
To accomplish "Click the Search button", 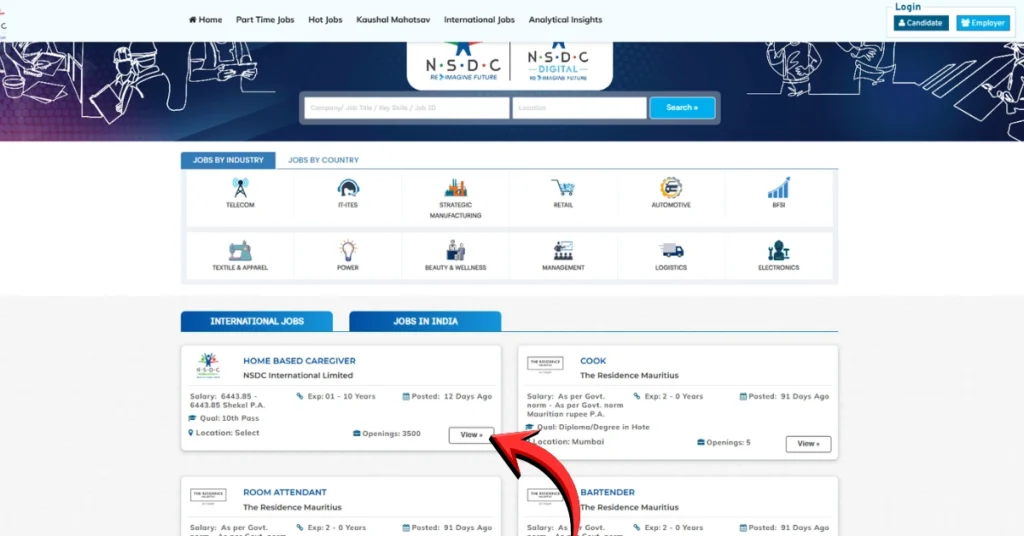I will click(x=682, y=108).
